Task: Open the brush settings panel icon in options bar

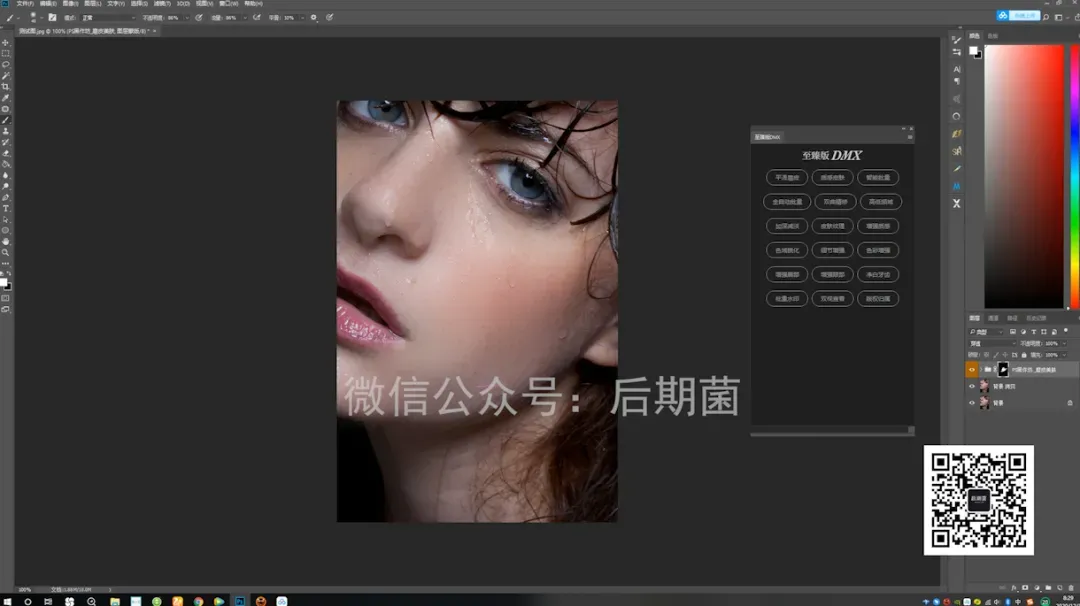Action: (x=52, y=18)
